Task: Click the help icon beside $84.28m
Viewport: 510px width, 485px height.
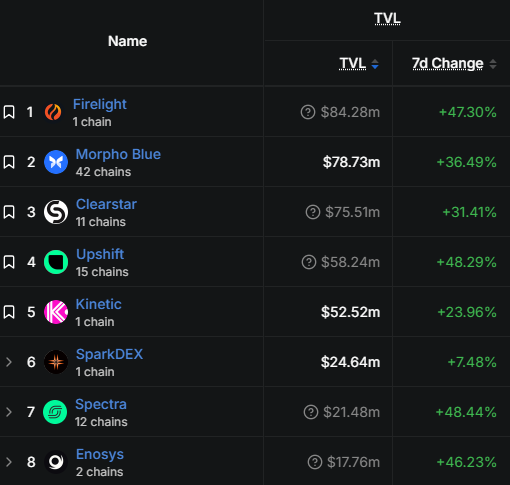Action: point(308,112)
